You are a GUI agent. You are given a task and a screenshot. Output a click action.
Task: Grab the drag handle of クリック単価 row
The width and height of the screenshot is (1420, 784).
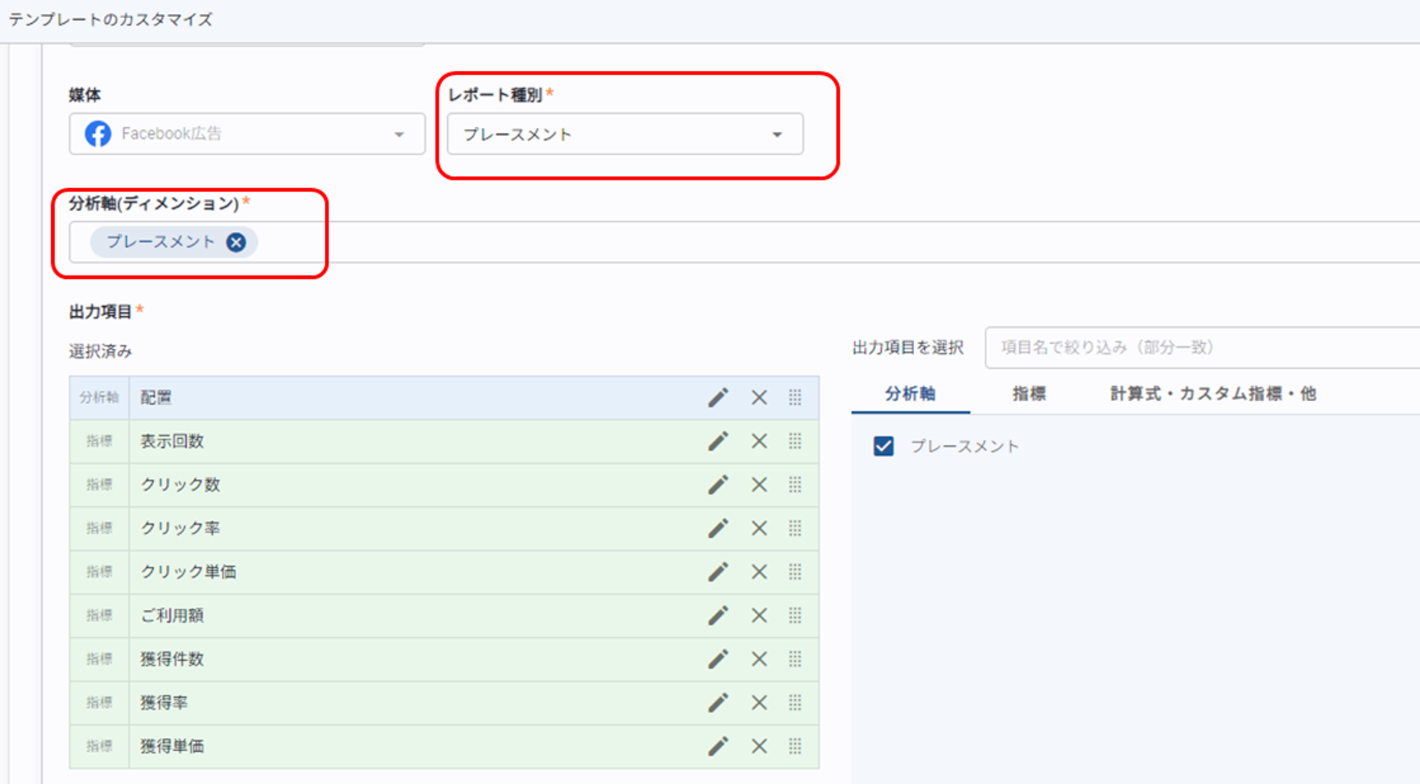[x=795, y=572]
